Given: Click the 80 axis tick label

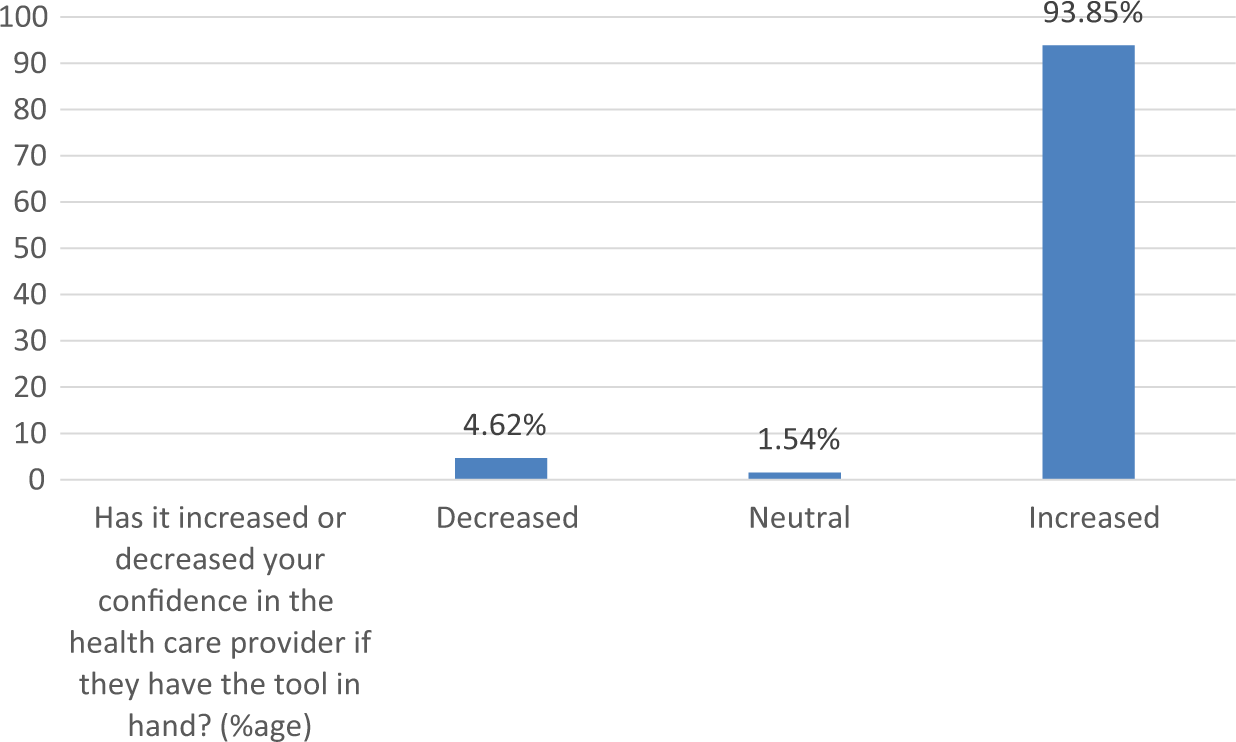Looking at the screenshot, I should pyautogui.click(x=30, y=110).
